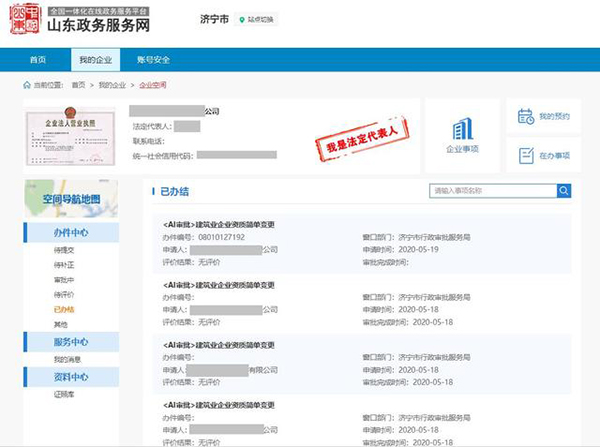600x447 pixels.
Task: Open the 空间导航地图 map banner
Action: [x=72, y=199]
